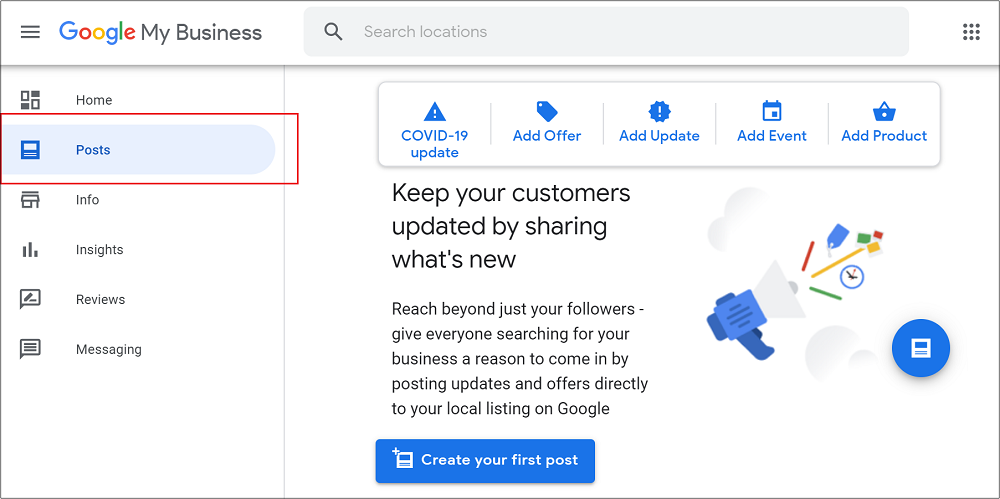Image resolution: width=1000 pixels, height=499 pixels.
Task: Open the Google apps grid
Action: coord(971,32)
